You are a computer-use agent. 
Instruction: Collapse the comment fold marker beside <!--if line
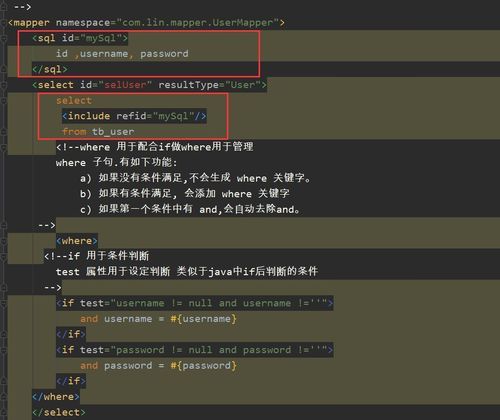[4, 256]
